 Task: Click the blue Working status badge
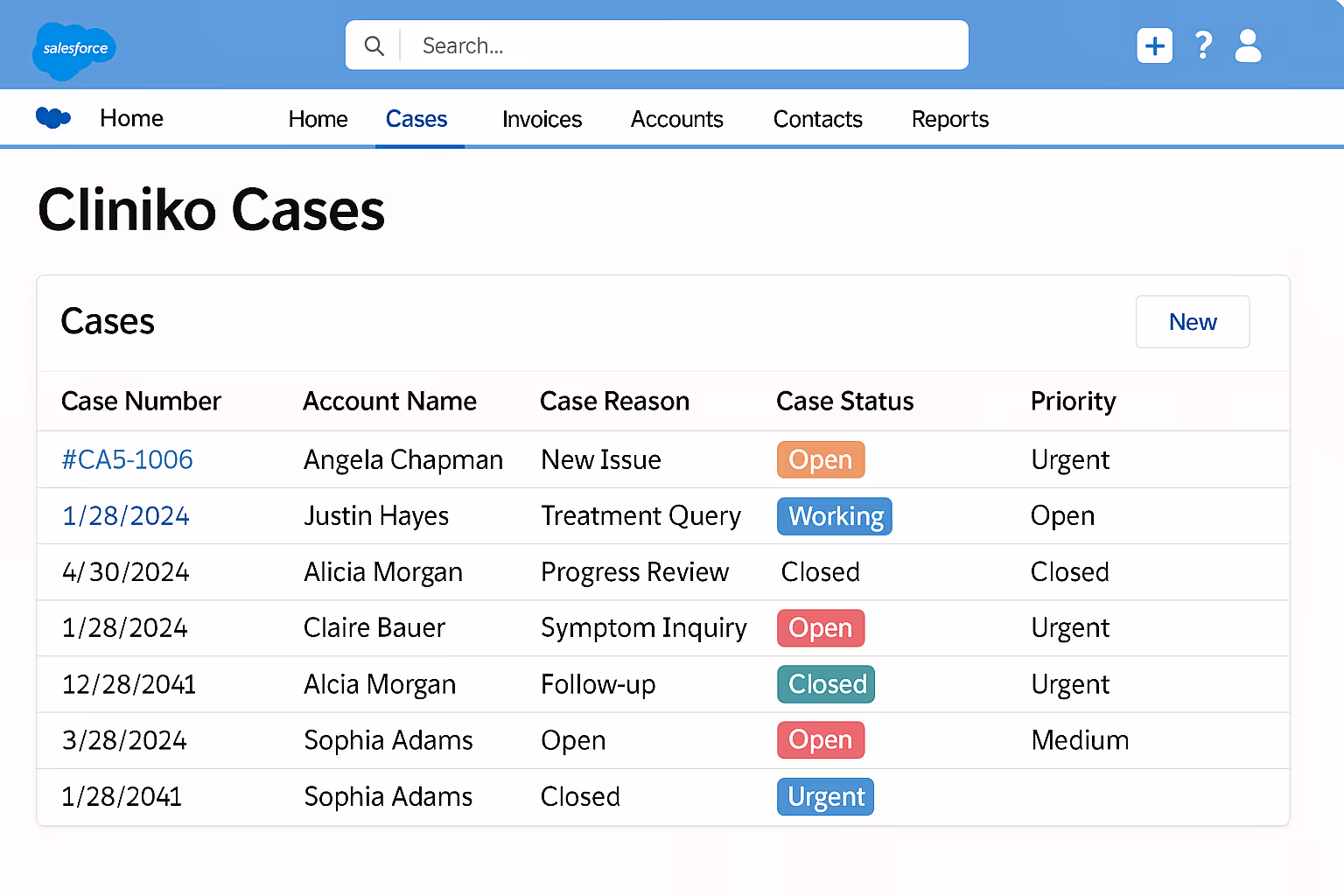click(835, 516)
